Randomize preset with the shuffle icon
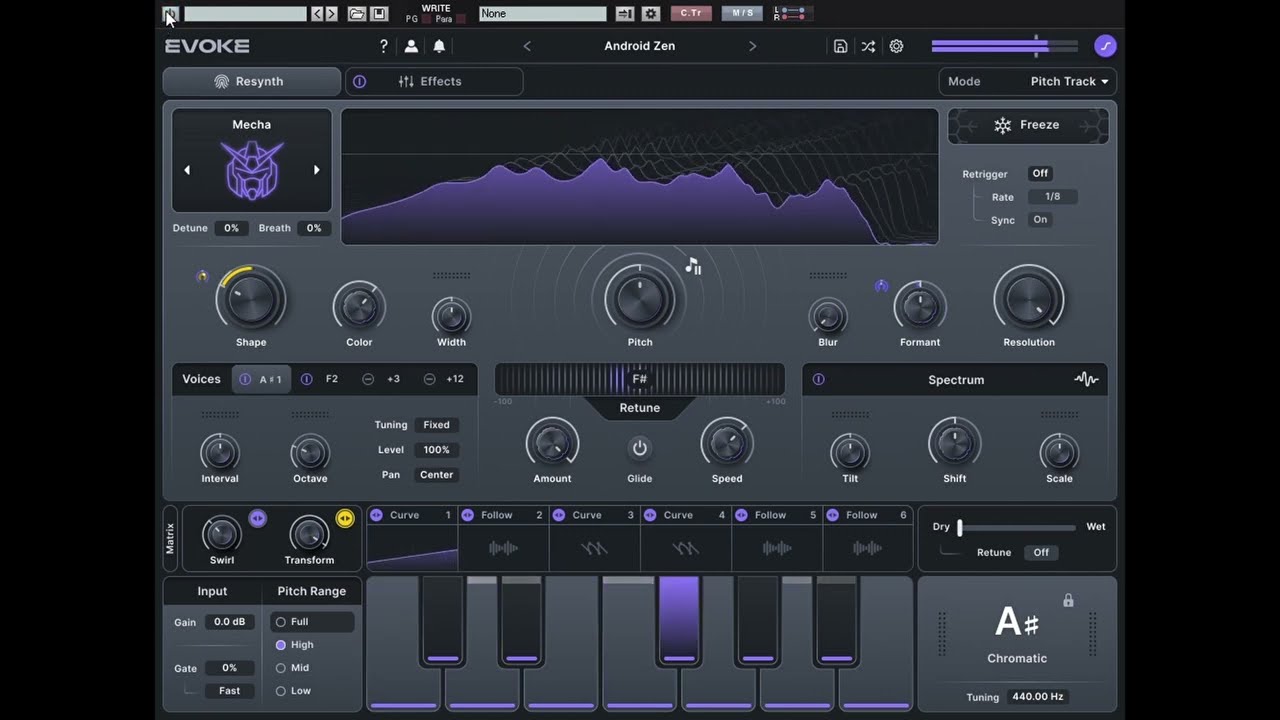 pos(868,46)
